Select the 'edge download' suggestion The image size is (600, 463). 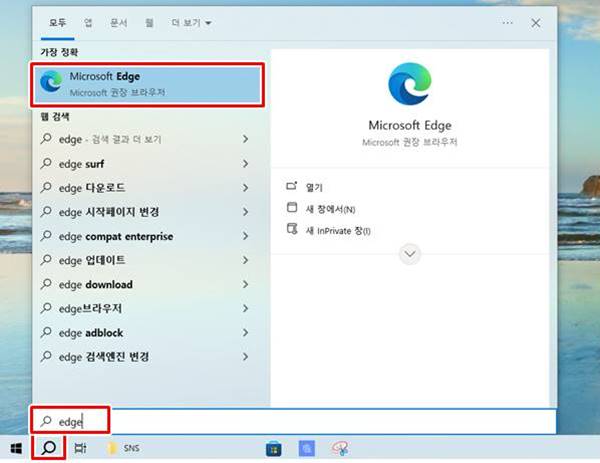[x=145, y=284]
